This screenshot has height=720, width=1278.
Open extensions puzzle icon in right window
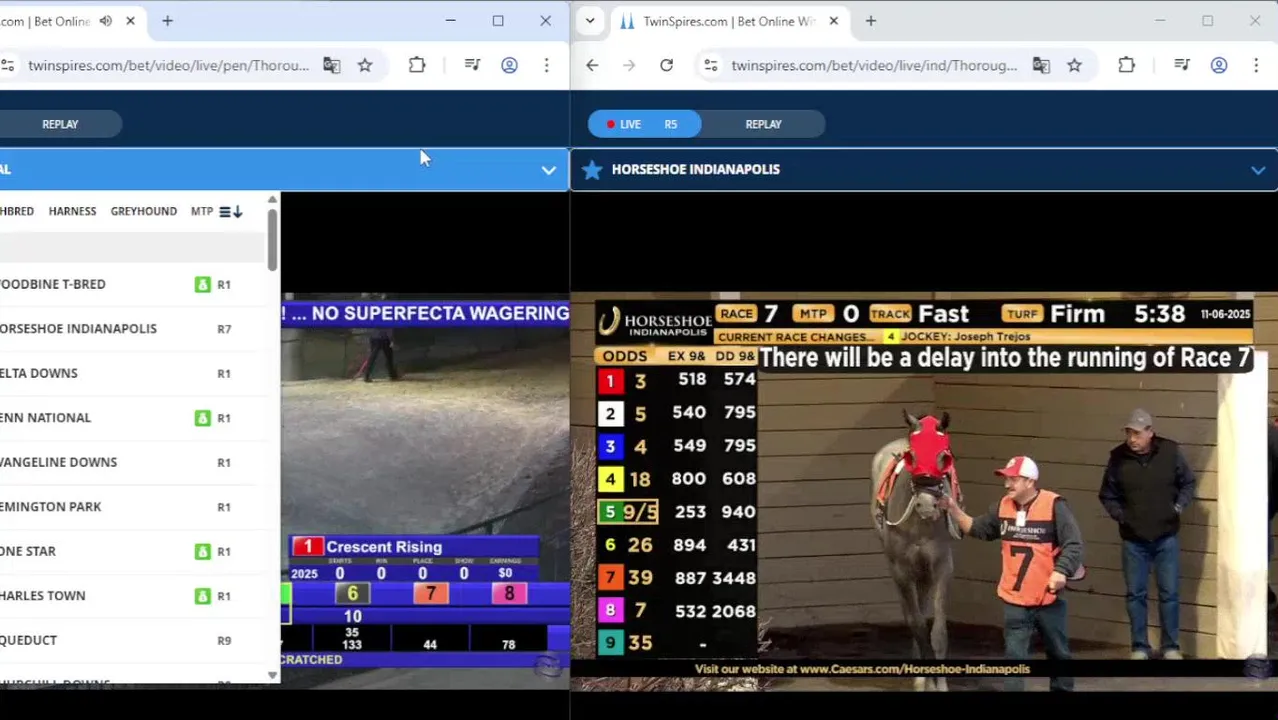[x=1126, y=65]
